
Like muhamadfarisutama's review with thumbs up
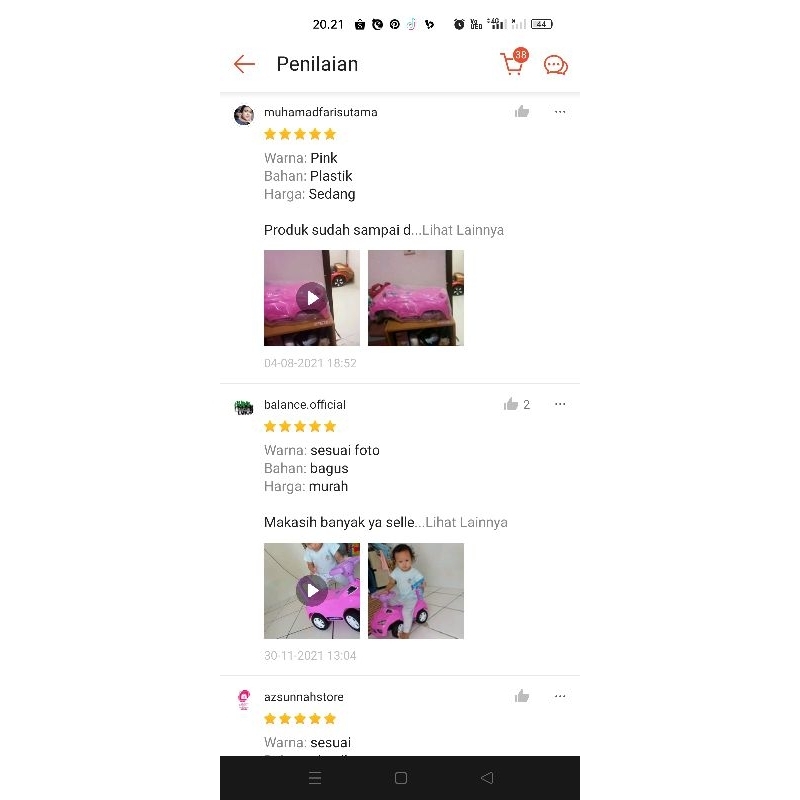(521, 112)
